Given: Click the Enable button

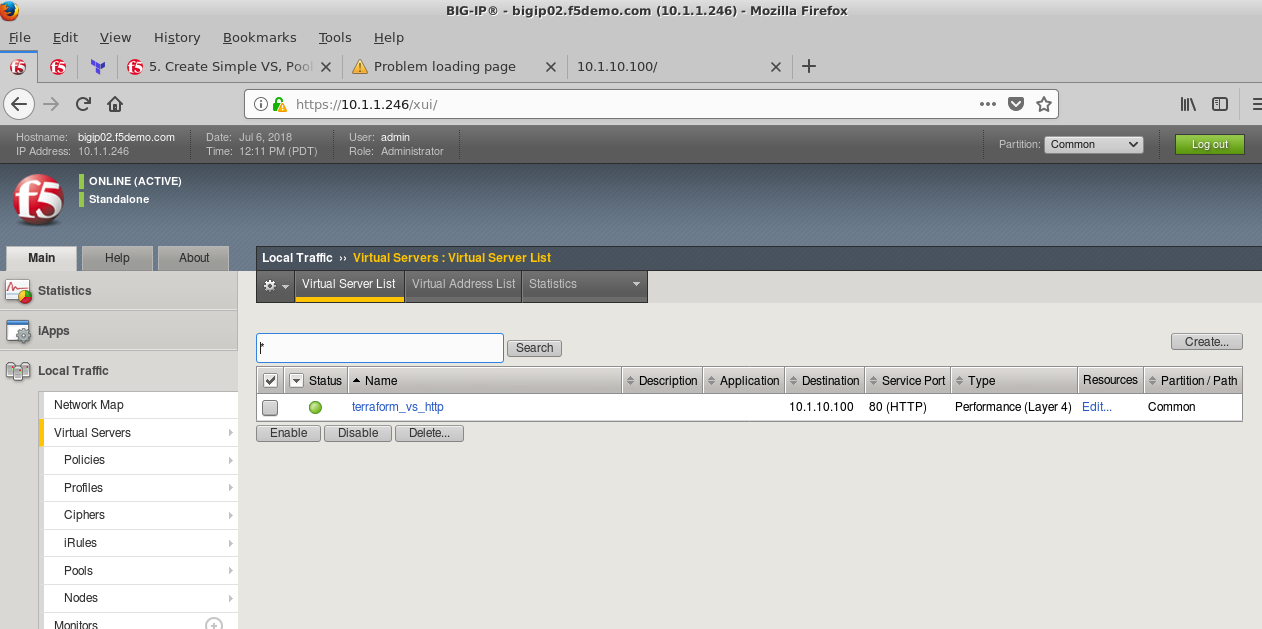Looking at the screenshot, I should point(288,433).
